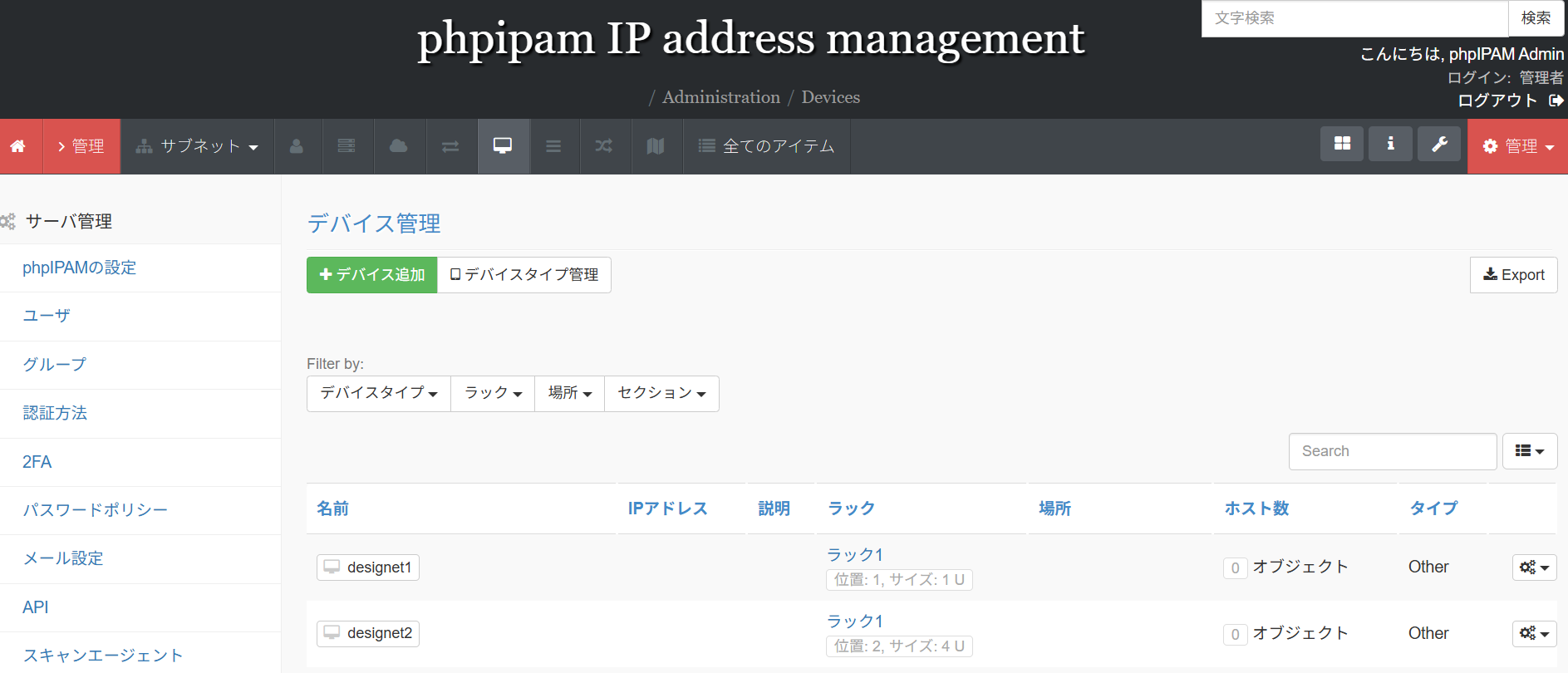This screenshot has width=1568, height=673.
Task: Open パスワードポリシー in the sidebar
Action: coord(95,510)
